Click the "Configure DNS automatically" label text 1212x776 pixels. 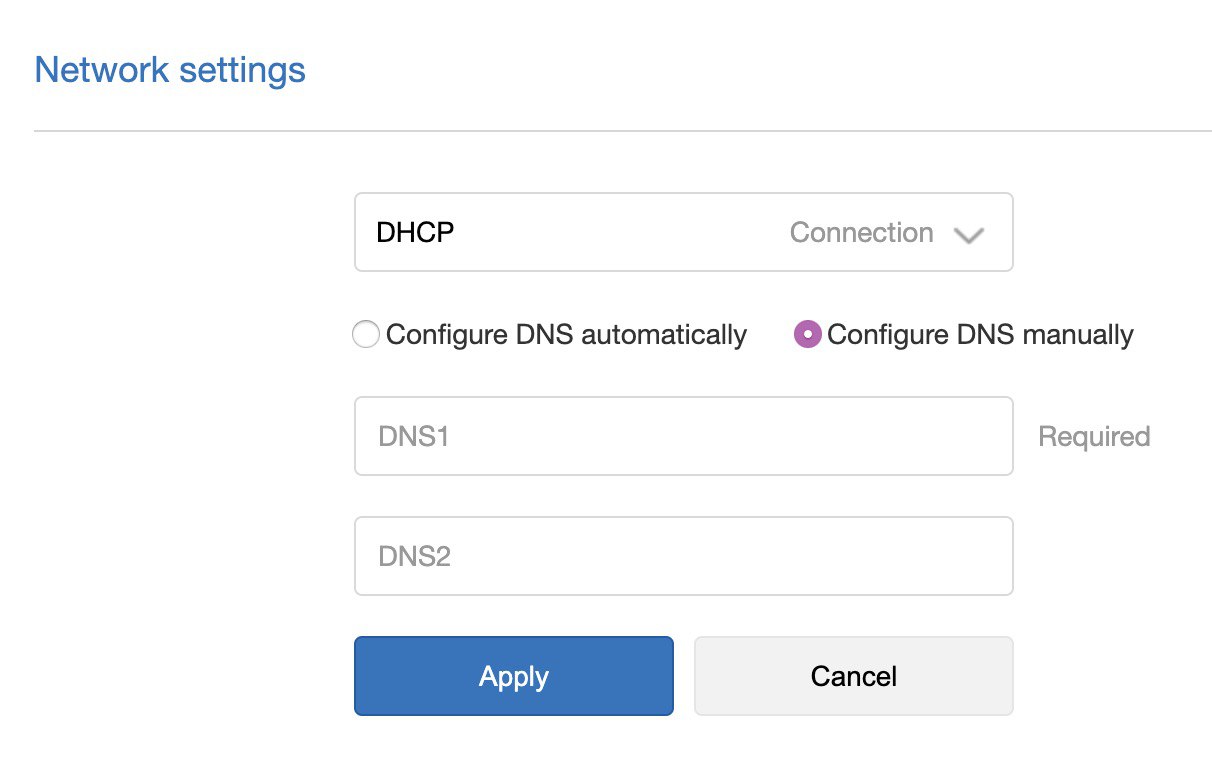coord(566,334)
